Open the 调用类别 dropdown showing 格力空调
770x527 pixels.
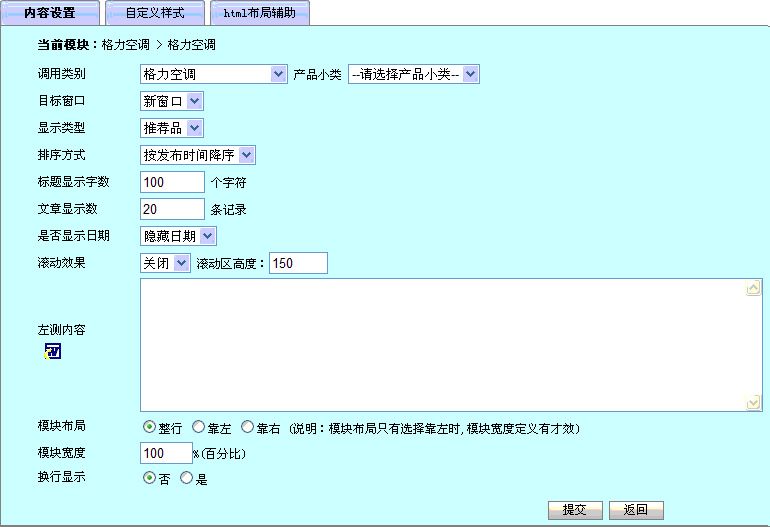coord(214,74)
